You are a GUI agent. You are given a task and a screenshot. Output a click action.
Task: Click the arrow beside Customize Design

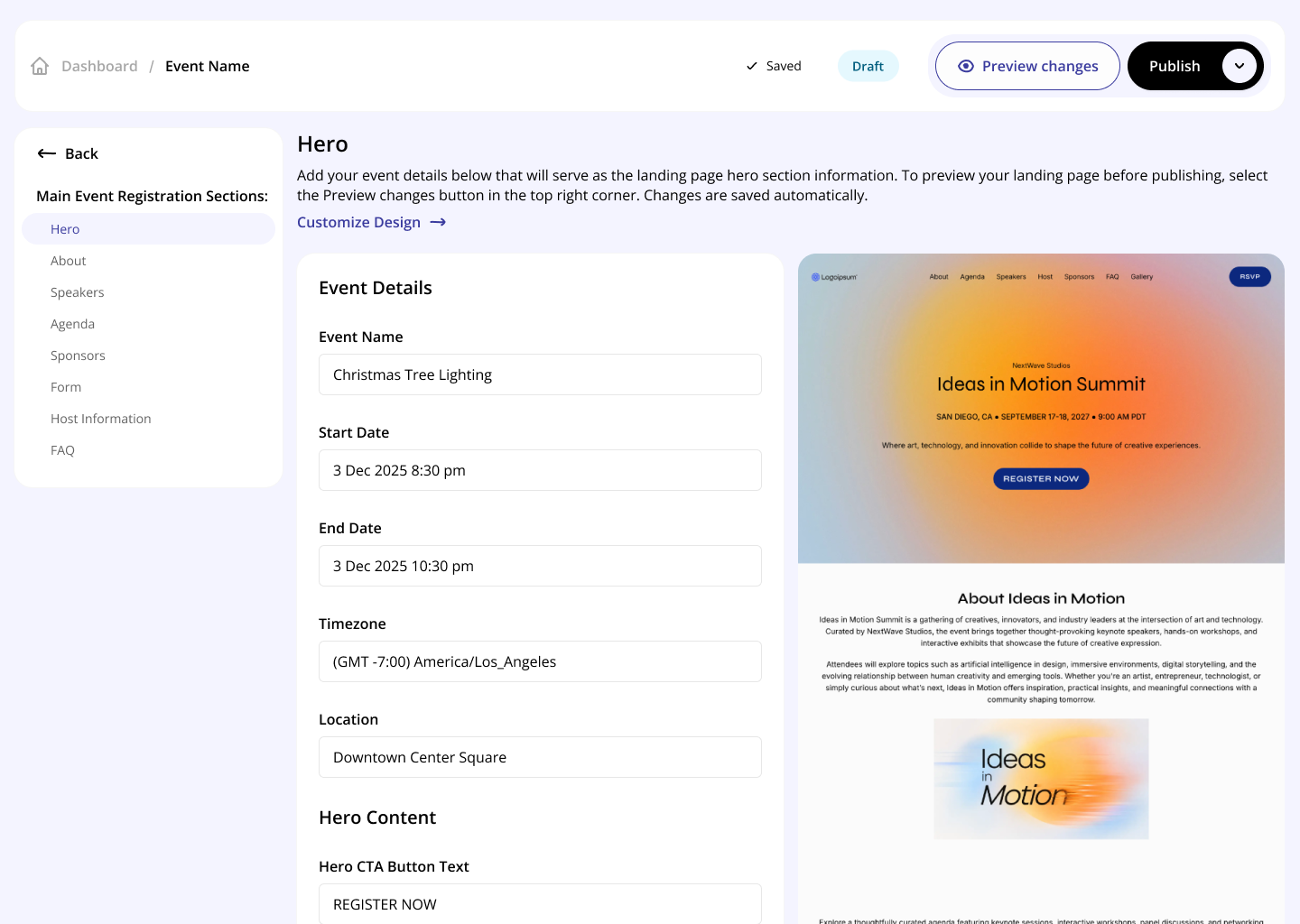tap(438, 222)
